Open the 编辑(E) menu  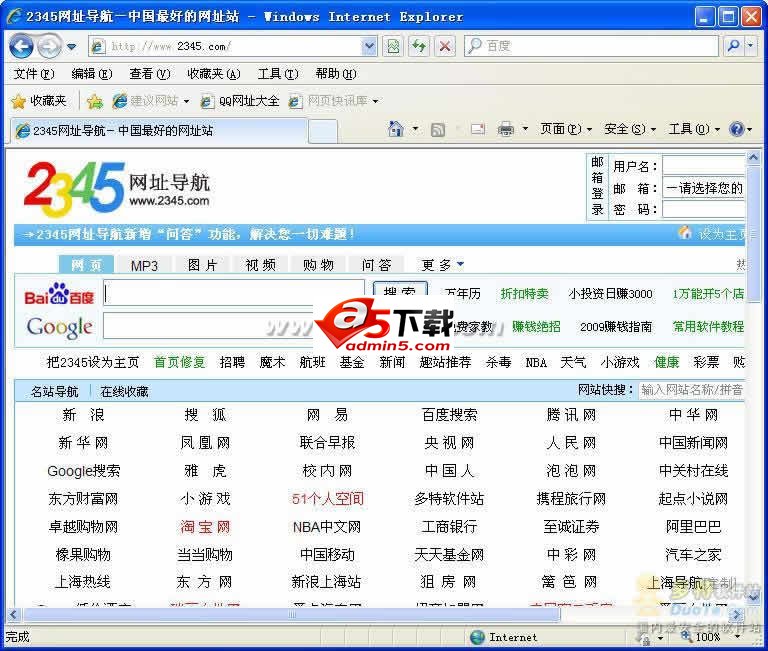coord(92,74)
